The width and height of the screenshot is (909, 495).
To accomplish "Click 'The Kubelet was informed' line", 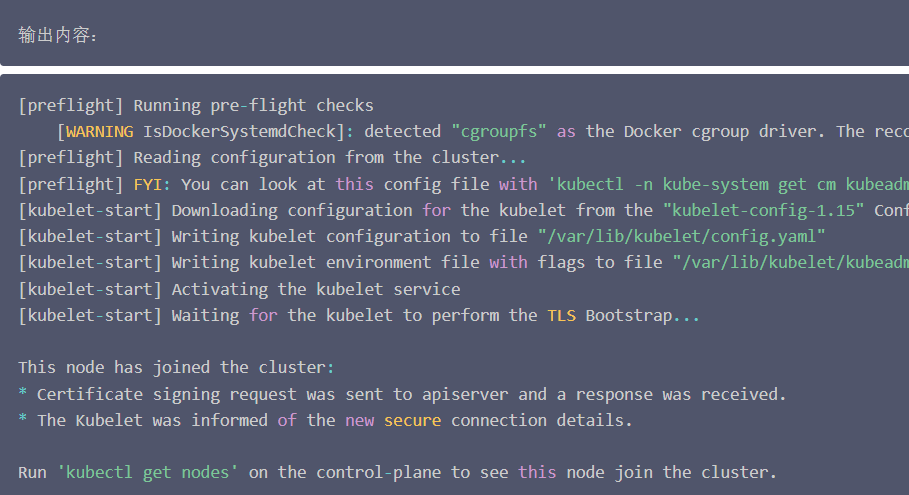I will [325, 421].
